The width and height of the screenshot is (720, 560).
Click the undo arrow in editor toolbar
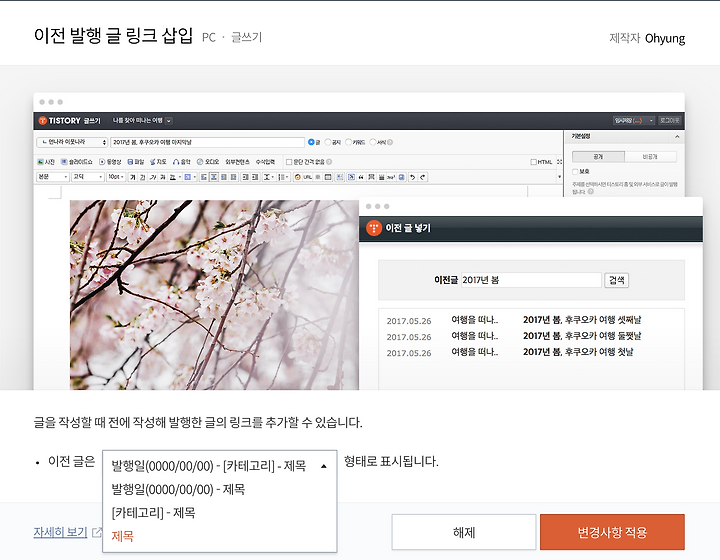coord(412,177)
